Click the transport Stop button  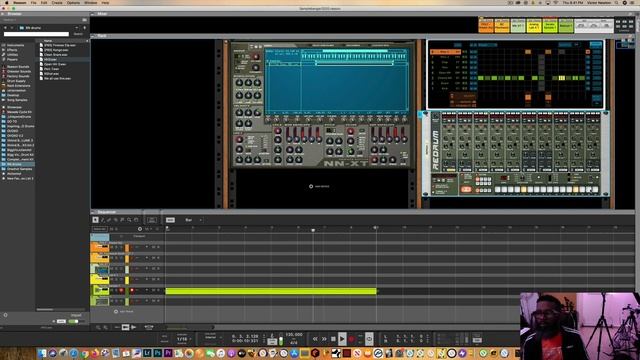pos(333,339)
